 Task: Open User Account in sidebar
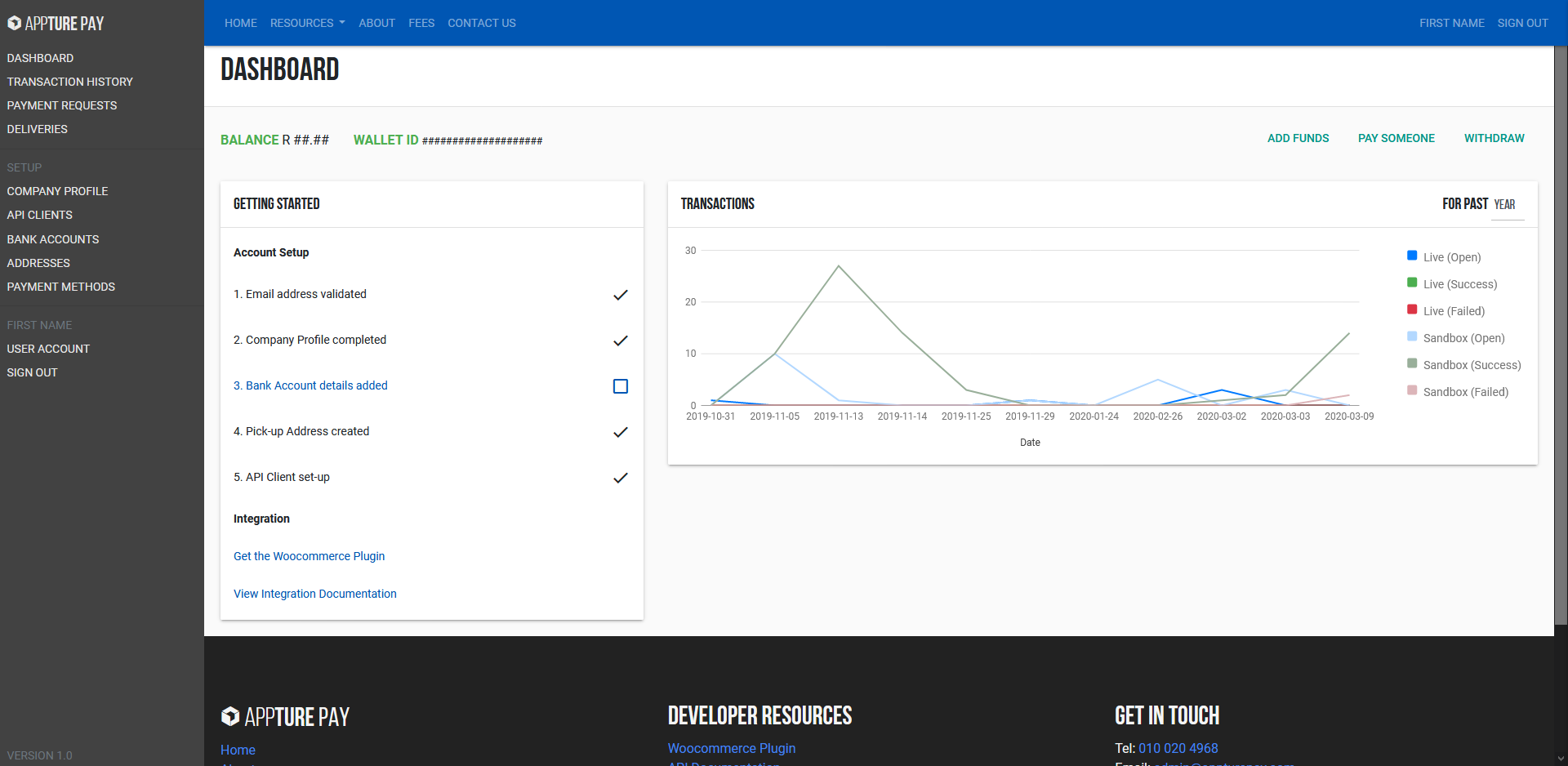pos(48,349)
